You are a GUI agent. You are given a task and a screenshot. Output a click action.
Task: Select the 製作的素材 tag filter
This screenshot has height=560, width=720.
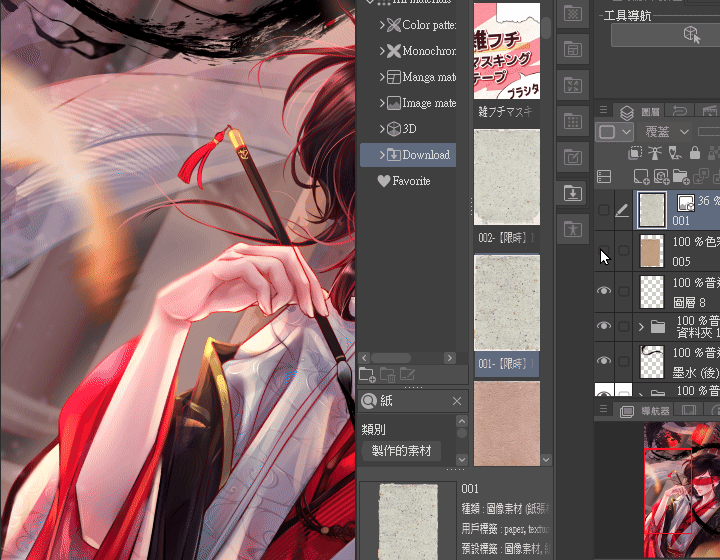[401, 451]
